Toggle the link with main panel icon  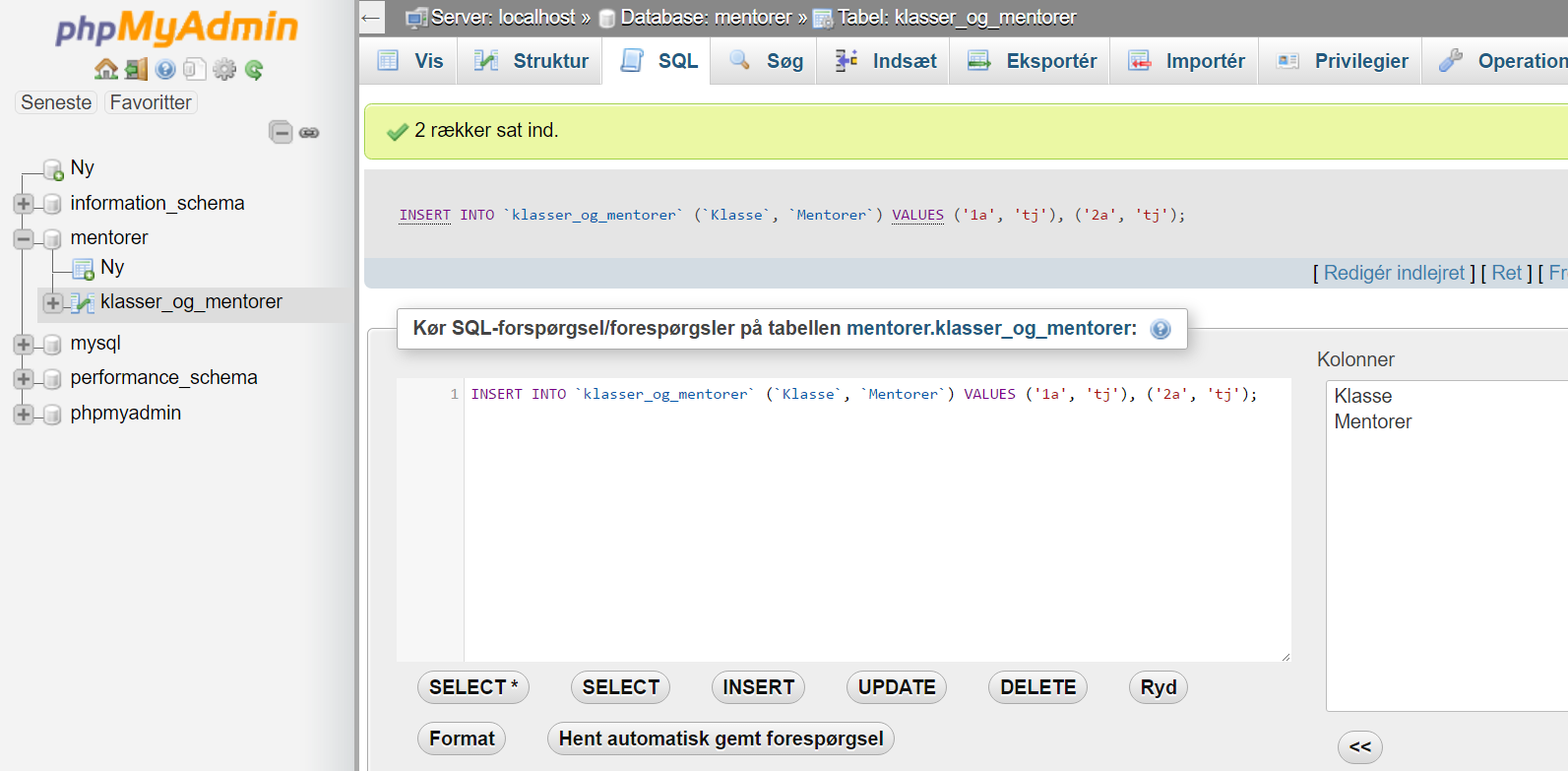coord(309,132)
